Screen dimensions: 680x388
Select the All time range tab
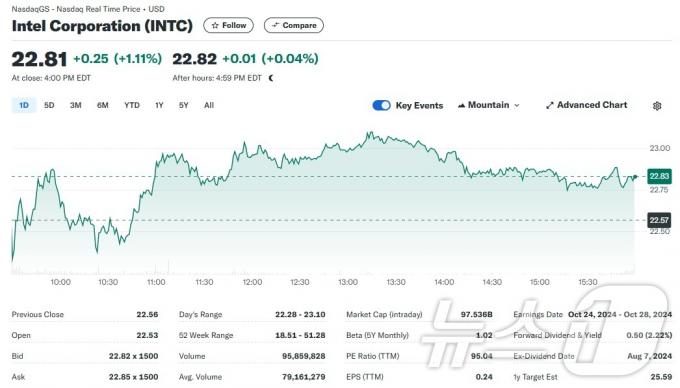coord(209,105)
